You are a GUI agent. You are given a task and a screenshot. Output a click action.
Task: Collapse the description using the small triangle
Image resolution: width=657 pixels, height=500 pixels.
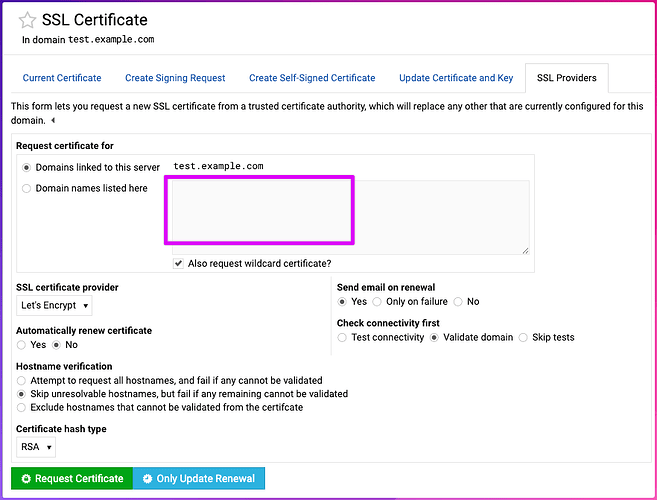[x=52, y=121]
